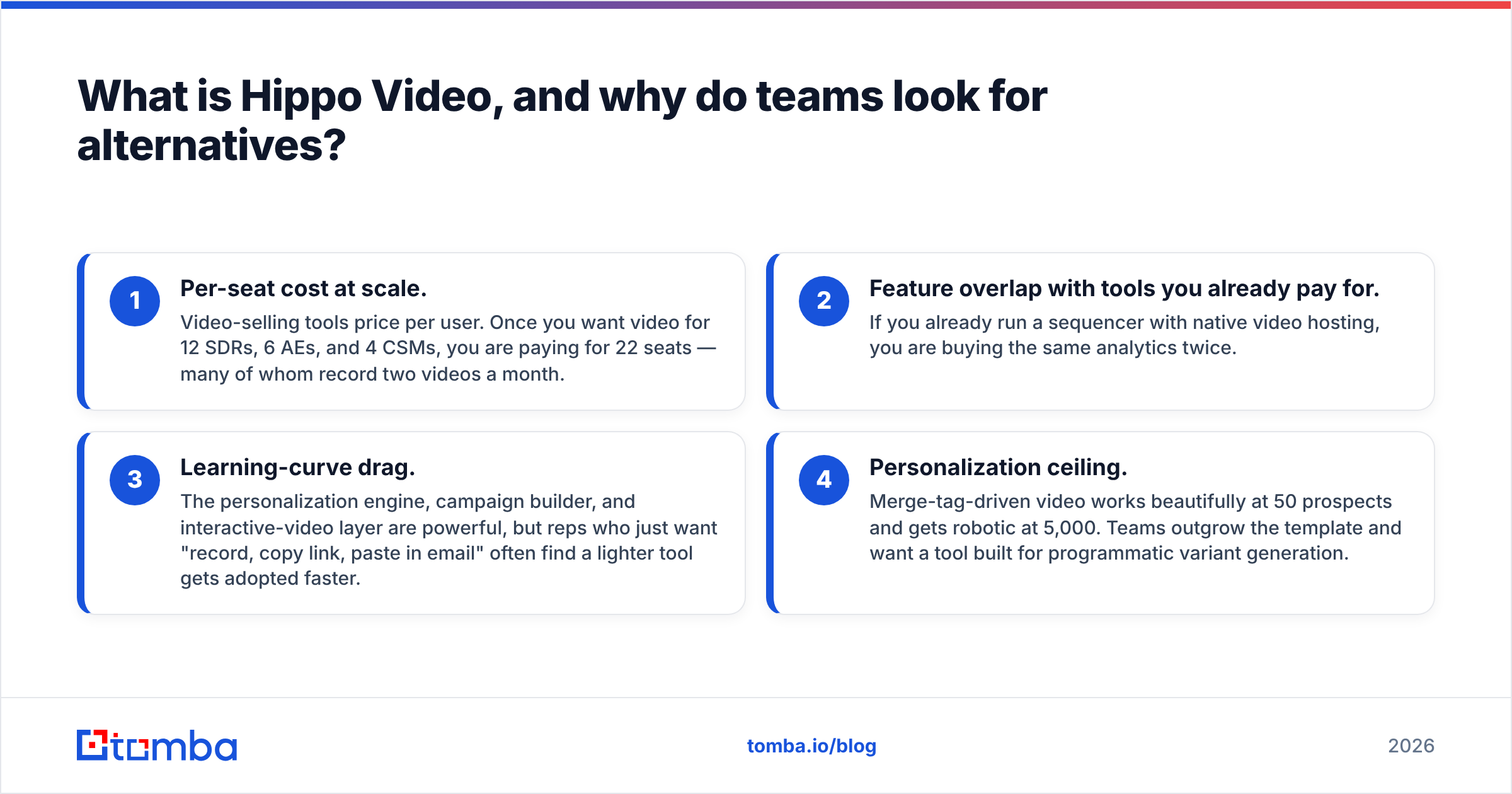Click "Per-seat cost at scale." heading
Viewport: 1512px width, 794px height.
coord(304,289)
